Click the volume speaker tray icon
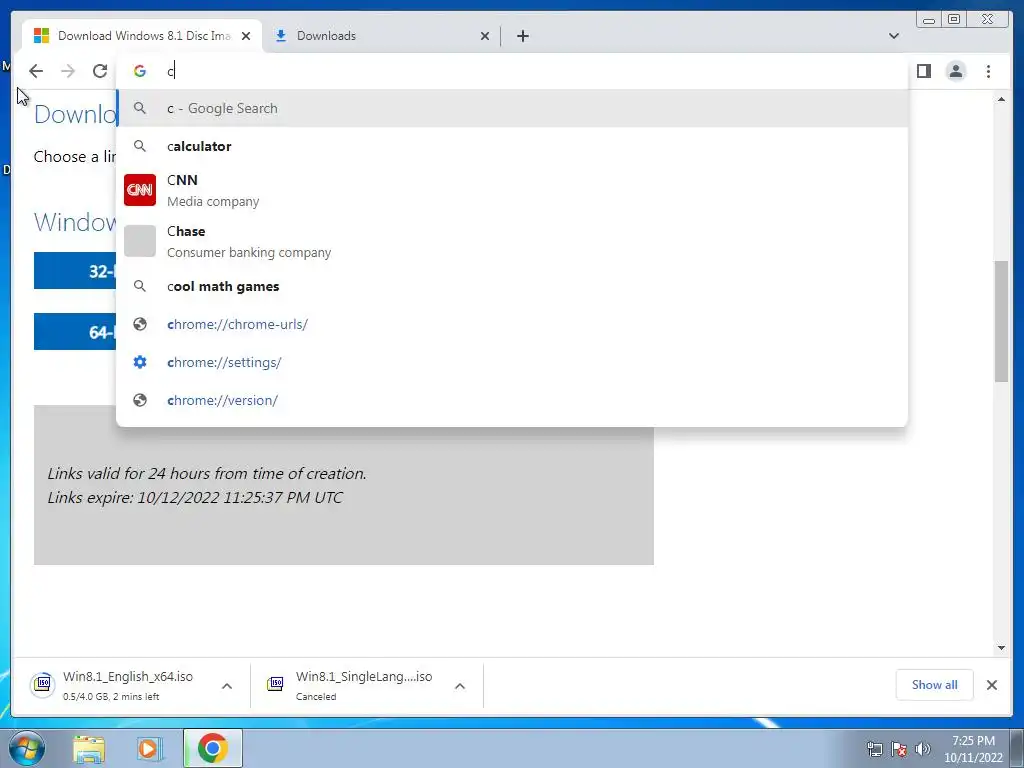Viewport: 1024px width, 768px height. (923, 749)
